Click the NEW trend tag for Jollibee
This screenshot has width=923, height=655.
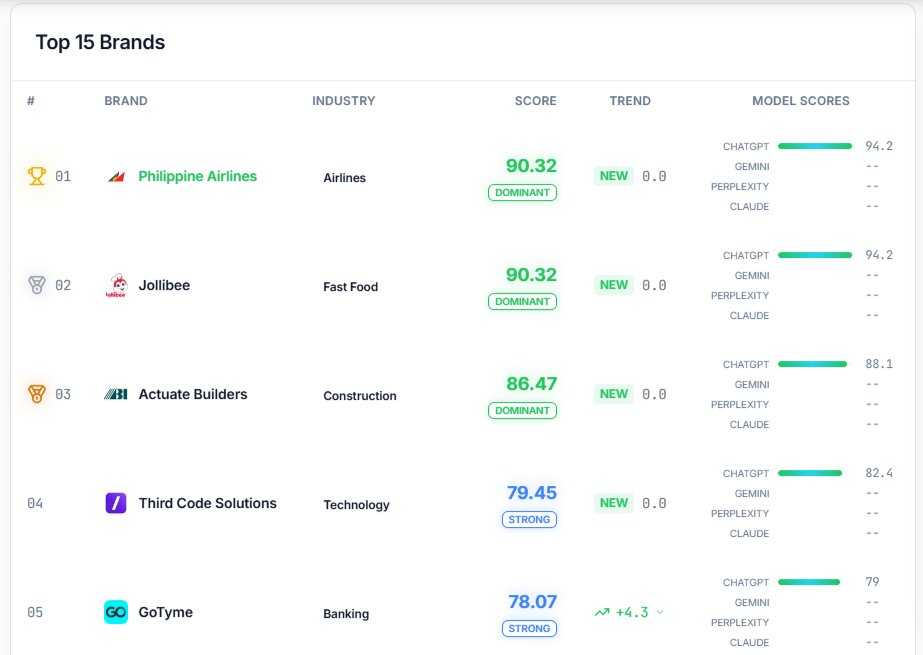tap(614, 285)
